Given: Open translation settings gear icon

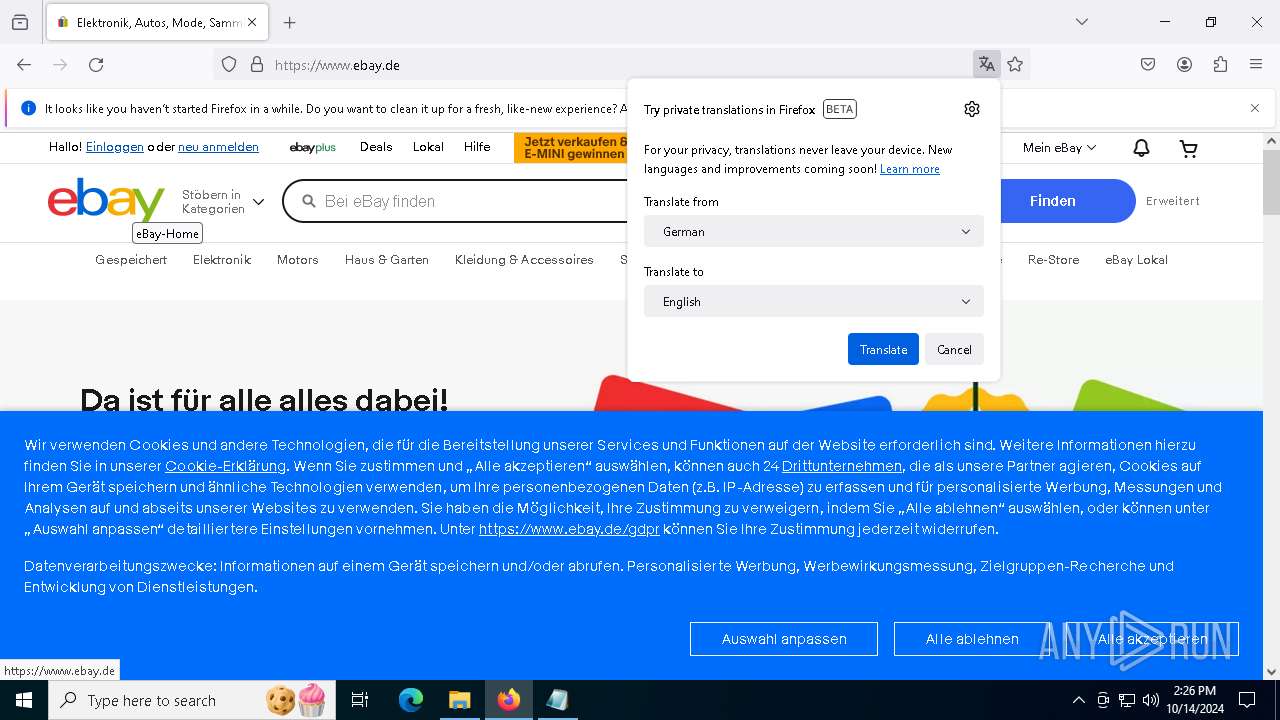Looking at the screenshot, I should coord(972,109).
